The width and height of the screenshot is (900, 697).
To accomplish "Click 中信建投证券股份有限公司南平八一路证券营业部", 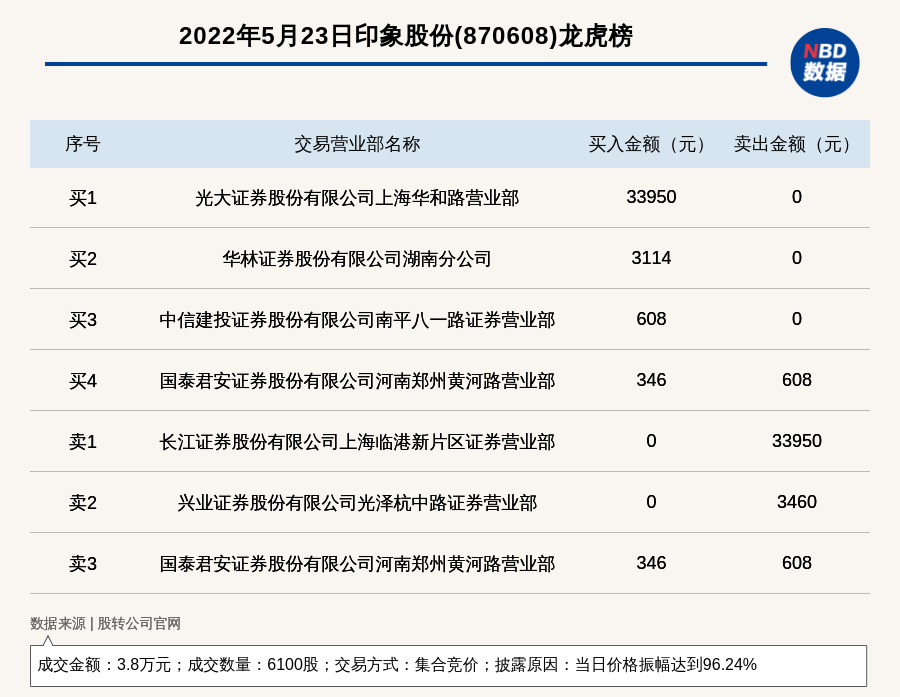I will click(357, 319).
